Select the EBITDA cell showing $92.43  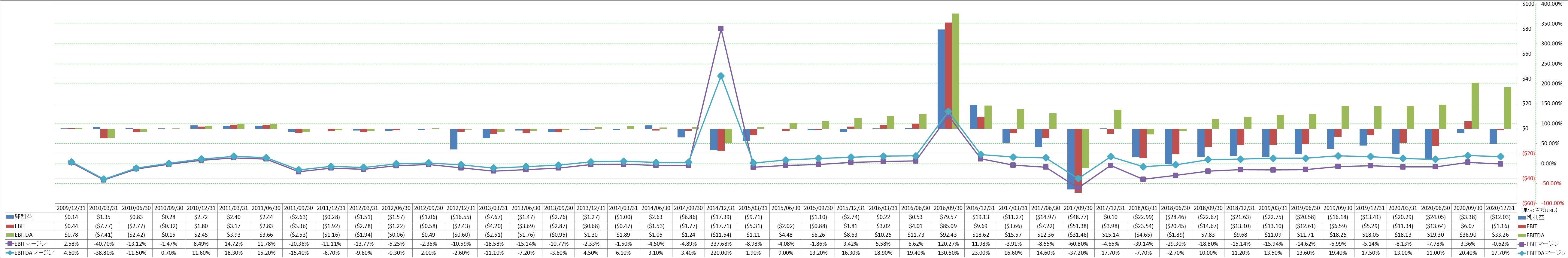tap(948, 235)
